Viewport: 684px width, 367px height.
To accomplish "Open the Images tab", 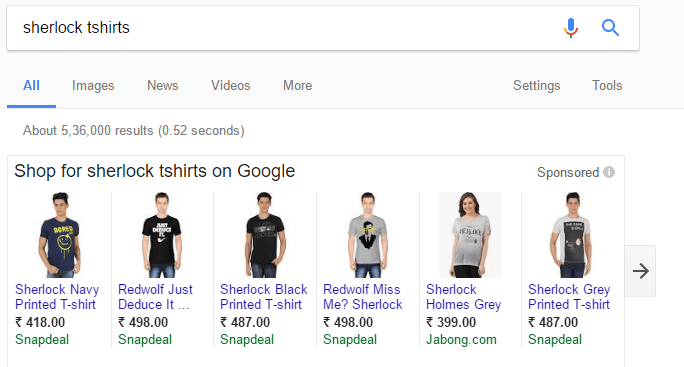I will pos(93,86).
